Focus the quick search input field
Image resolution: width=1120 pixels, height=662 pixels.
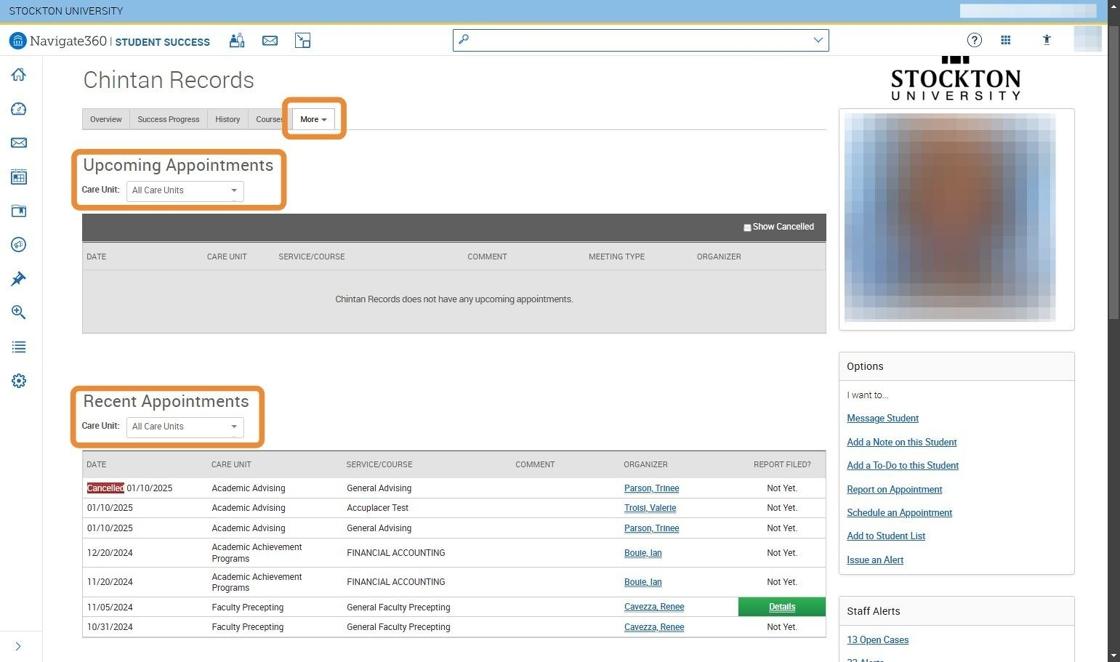(640, 40)
